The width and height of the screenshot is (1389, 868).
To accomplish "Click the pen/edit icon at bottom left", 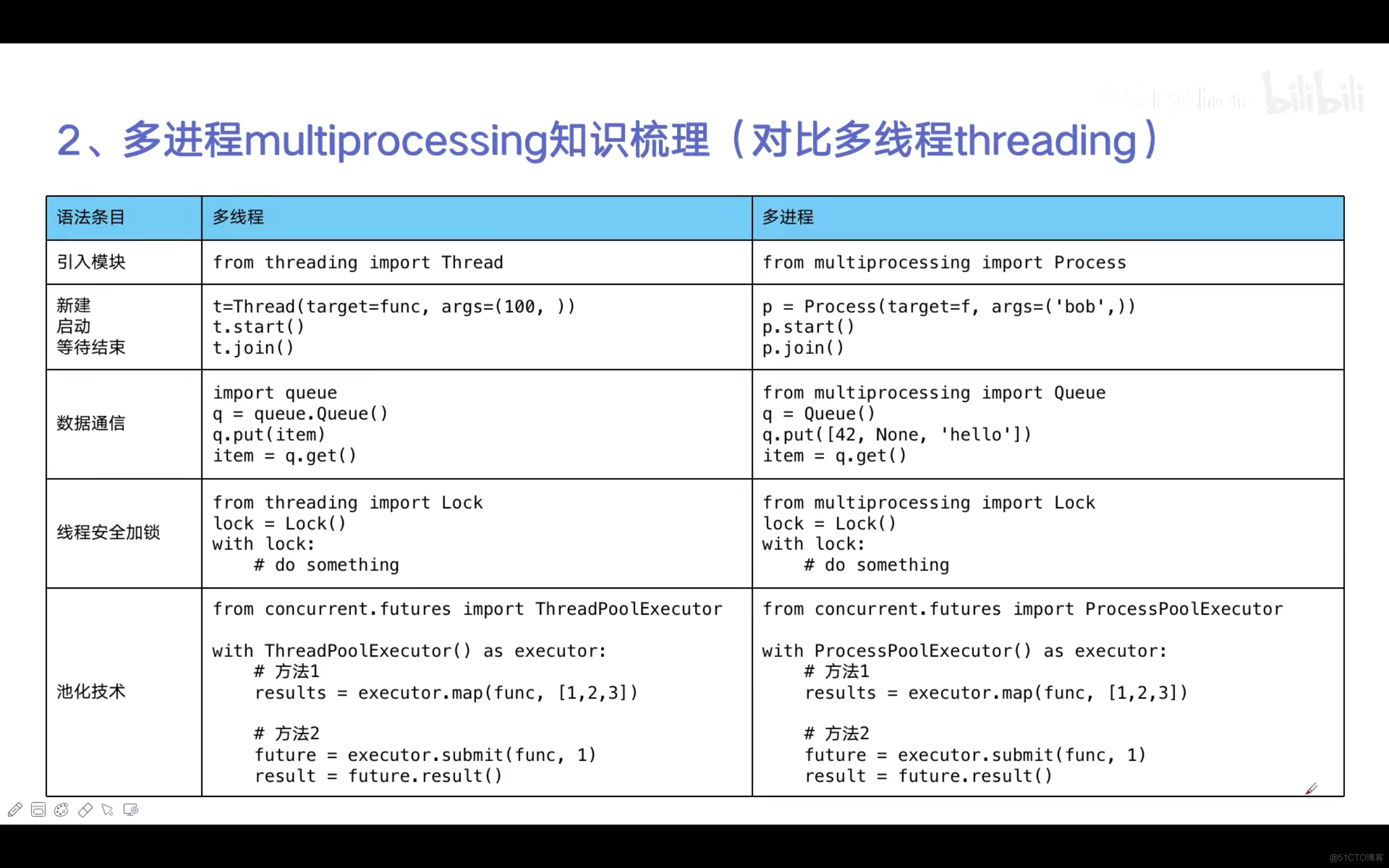I will (14, 809).
